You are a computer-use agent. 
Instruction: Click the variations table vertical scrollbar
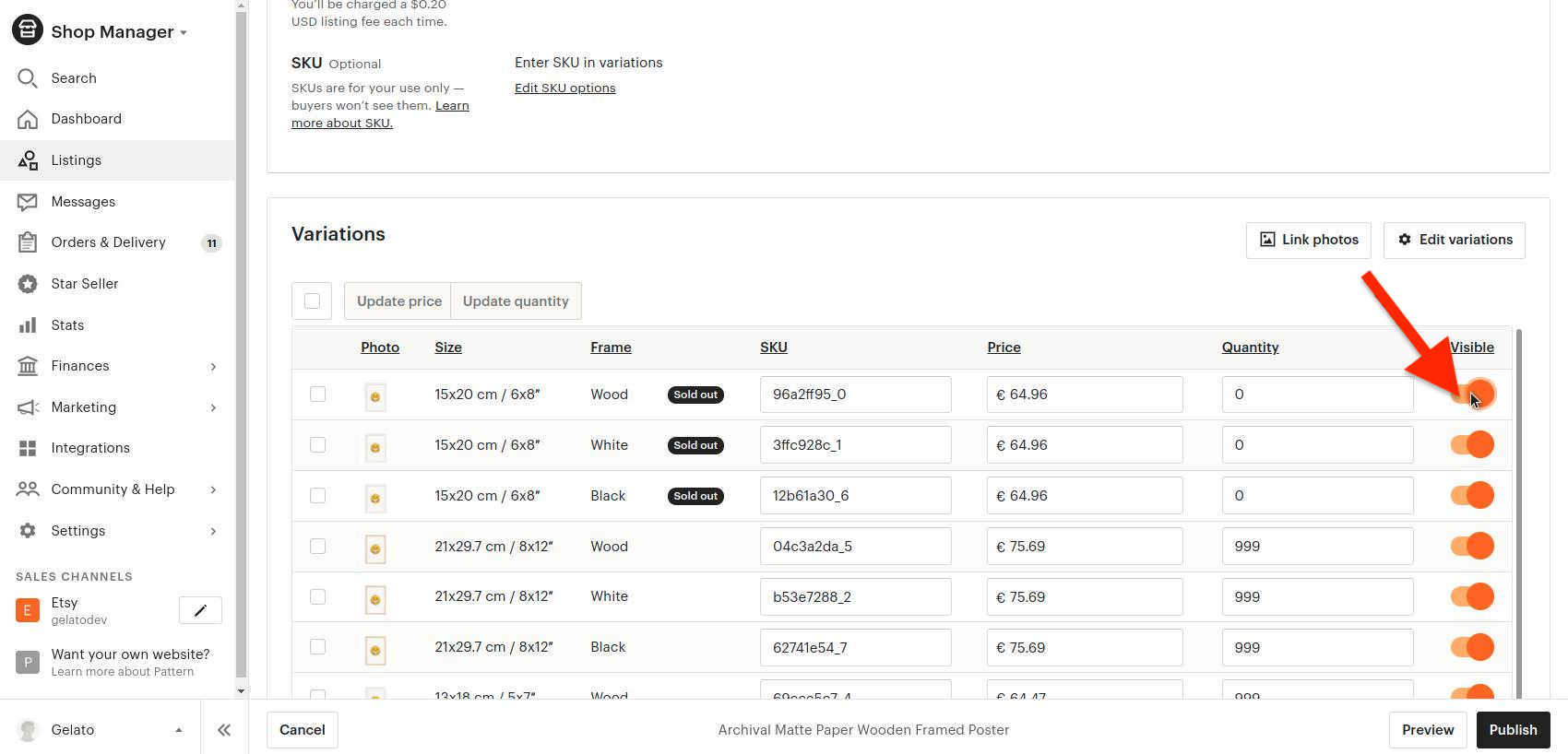(1518, 512)
